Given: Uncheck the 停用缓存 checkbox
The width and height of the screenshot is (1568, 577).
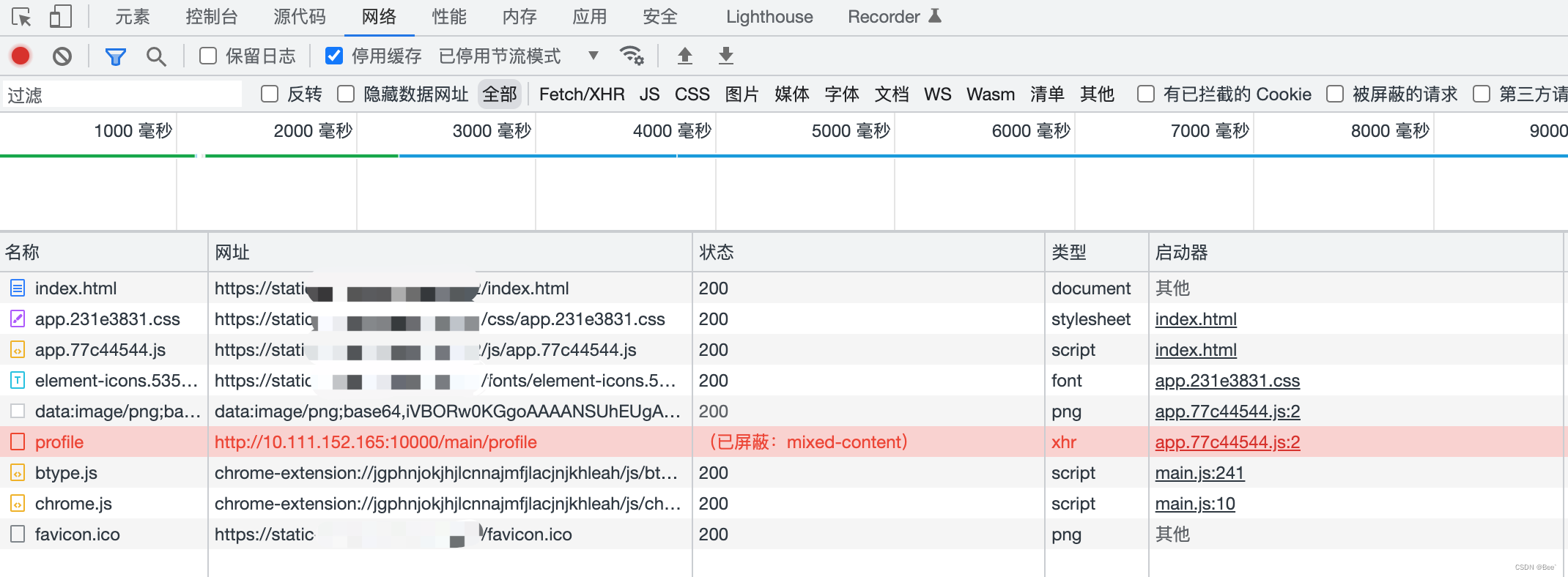Looking at the screenshot, I should tap(334, 56).
